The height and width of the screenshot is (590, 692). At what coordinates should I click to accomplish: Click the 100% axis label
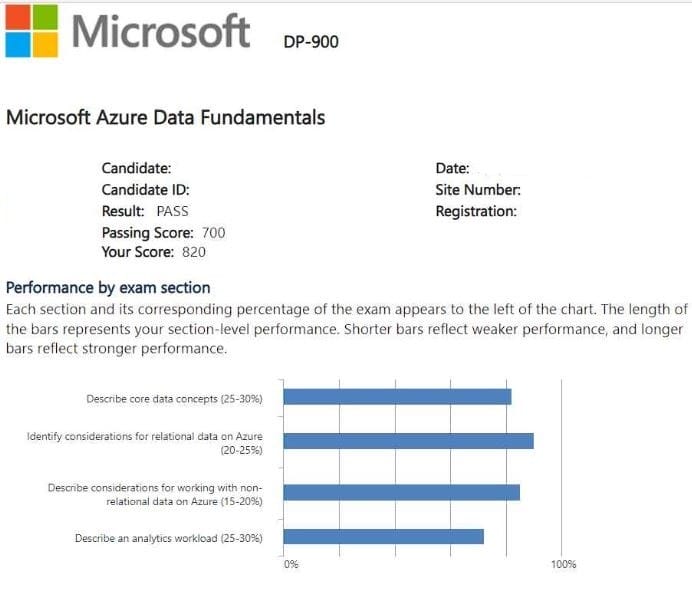563,565
